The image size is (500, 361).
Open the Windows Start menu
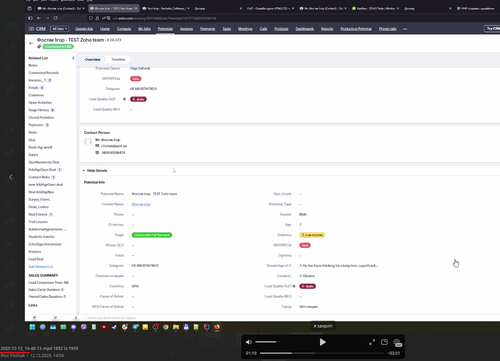(x=32, y=327)
